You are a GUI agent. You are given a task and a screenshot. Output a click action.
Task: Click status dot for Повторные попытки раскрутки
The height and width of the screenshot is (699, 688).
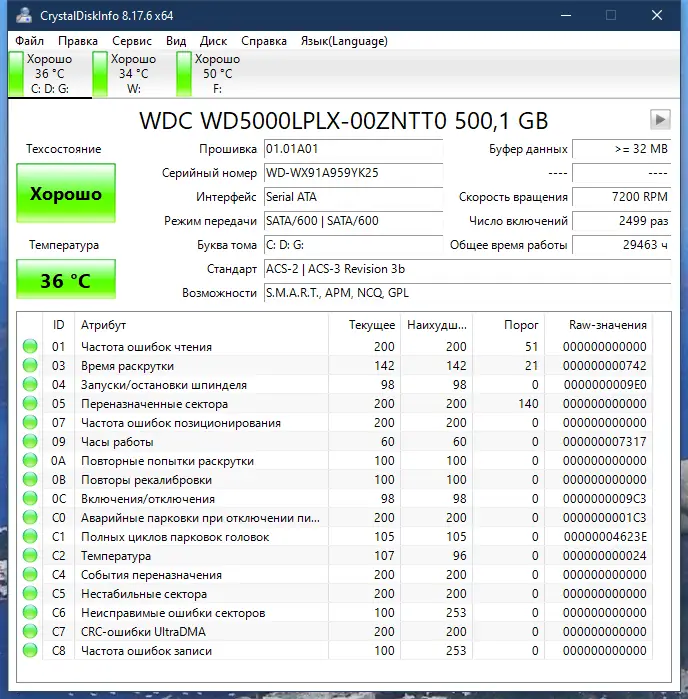click(30, 461)
